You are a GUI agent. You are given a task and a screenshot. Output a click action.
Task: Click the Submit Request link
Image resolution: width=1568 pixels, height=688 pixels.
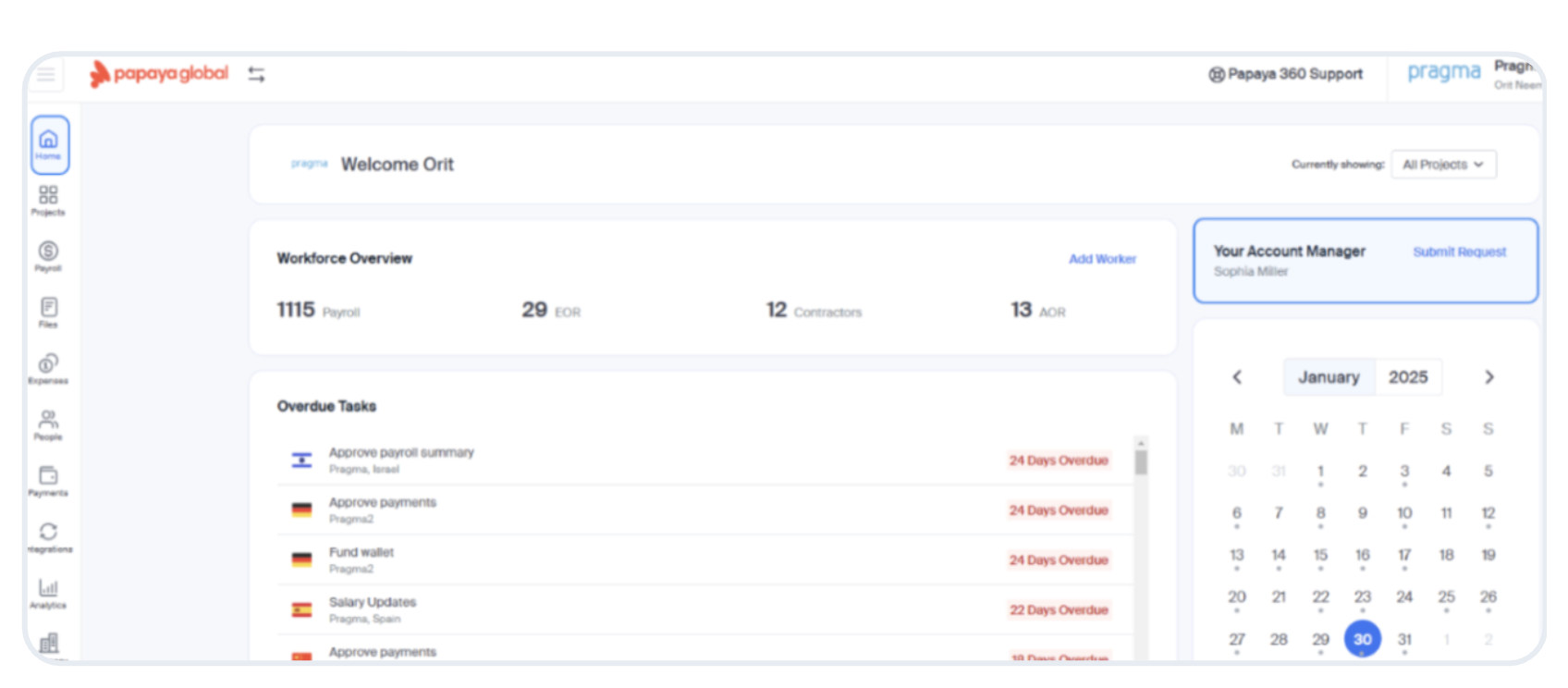pos(1459,252)
